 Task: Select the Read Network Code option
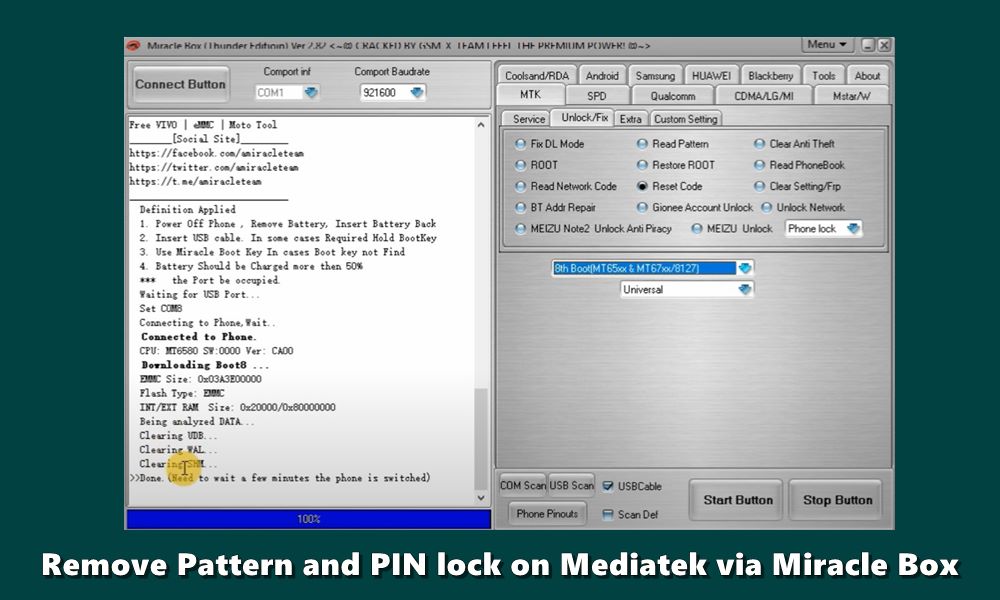(520, 186)
